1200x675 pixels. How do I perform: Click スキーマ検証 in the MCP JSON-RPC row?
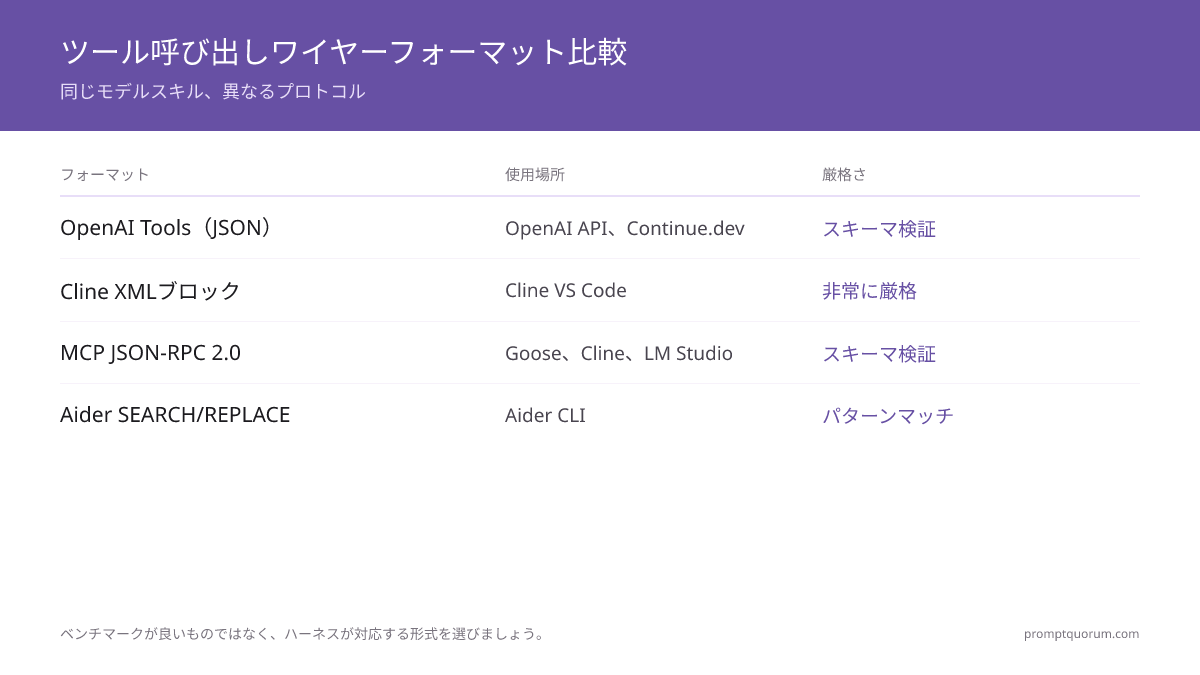click(879, 354)
